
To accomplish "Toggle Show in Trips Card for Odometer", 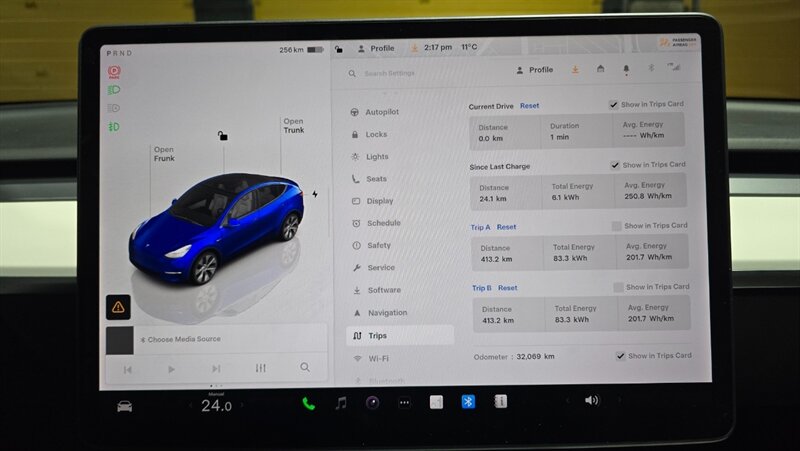I will coord(620,356).
